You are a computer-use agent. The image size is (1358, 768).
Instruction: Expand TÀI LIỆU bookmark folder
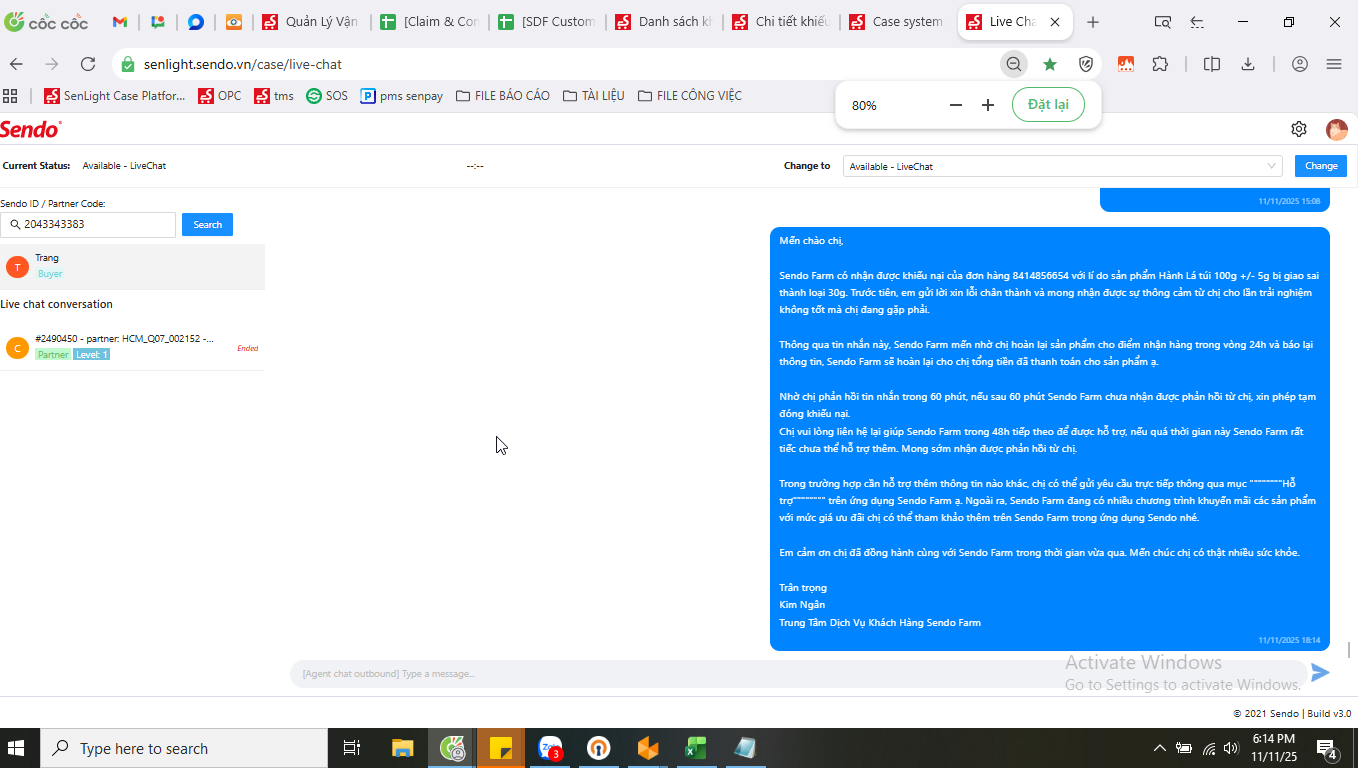(x=594, y=96)
